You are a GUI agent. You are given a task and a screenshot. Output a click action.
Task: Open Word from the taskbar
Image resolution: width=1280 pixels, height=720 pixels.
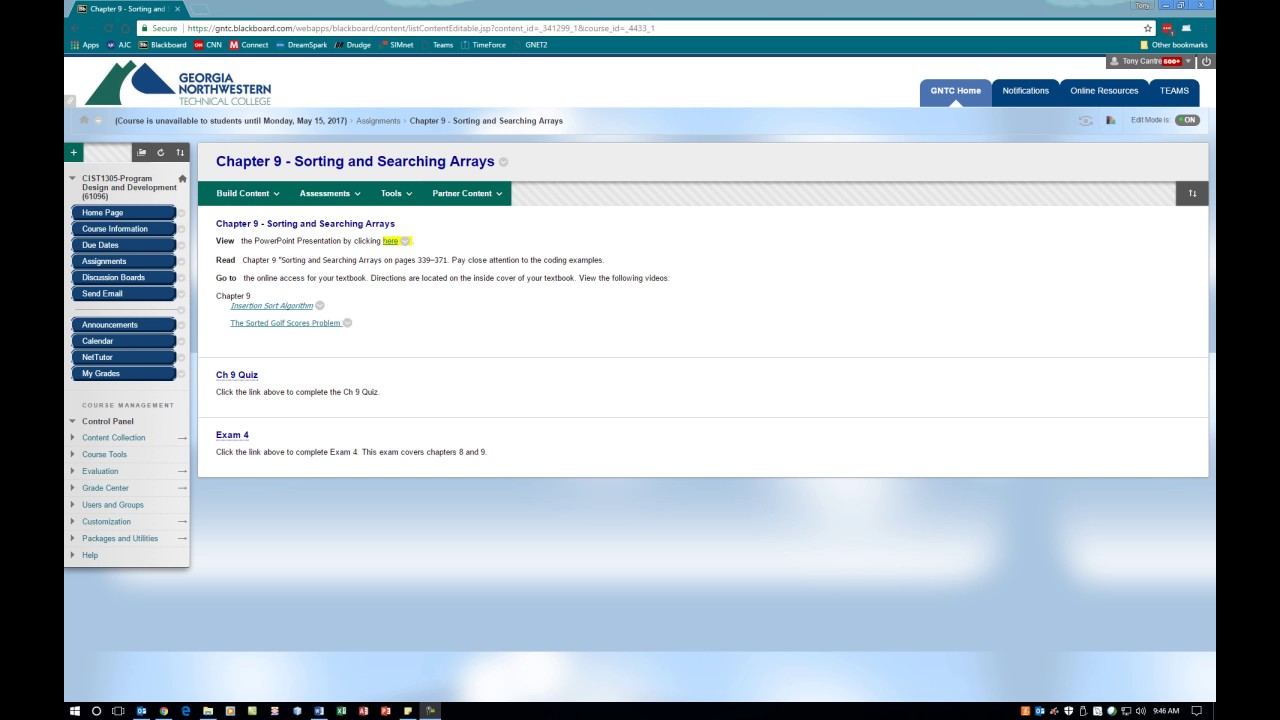pyautogui.click(x=319, y=711)
